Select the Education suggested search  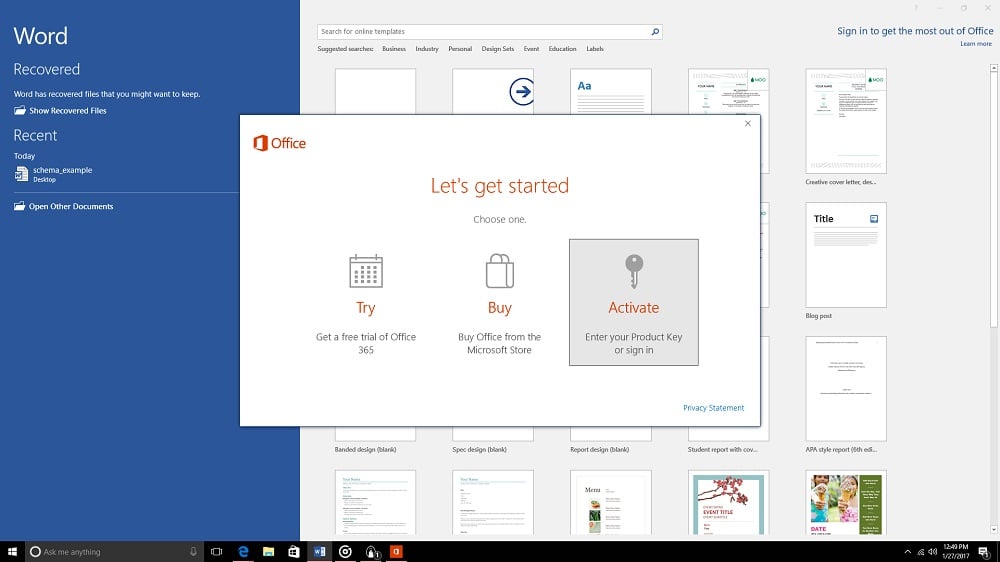[562, 48]
